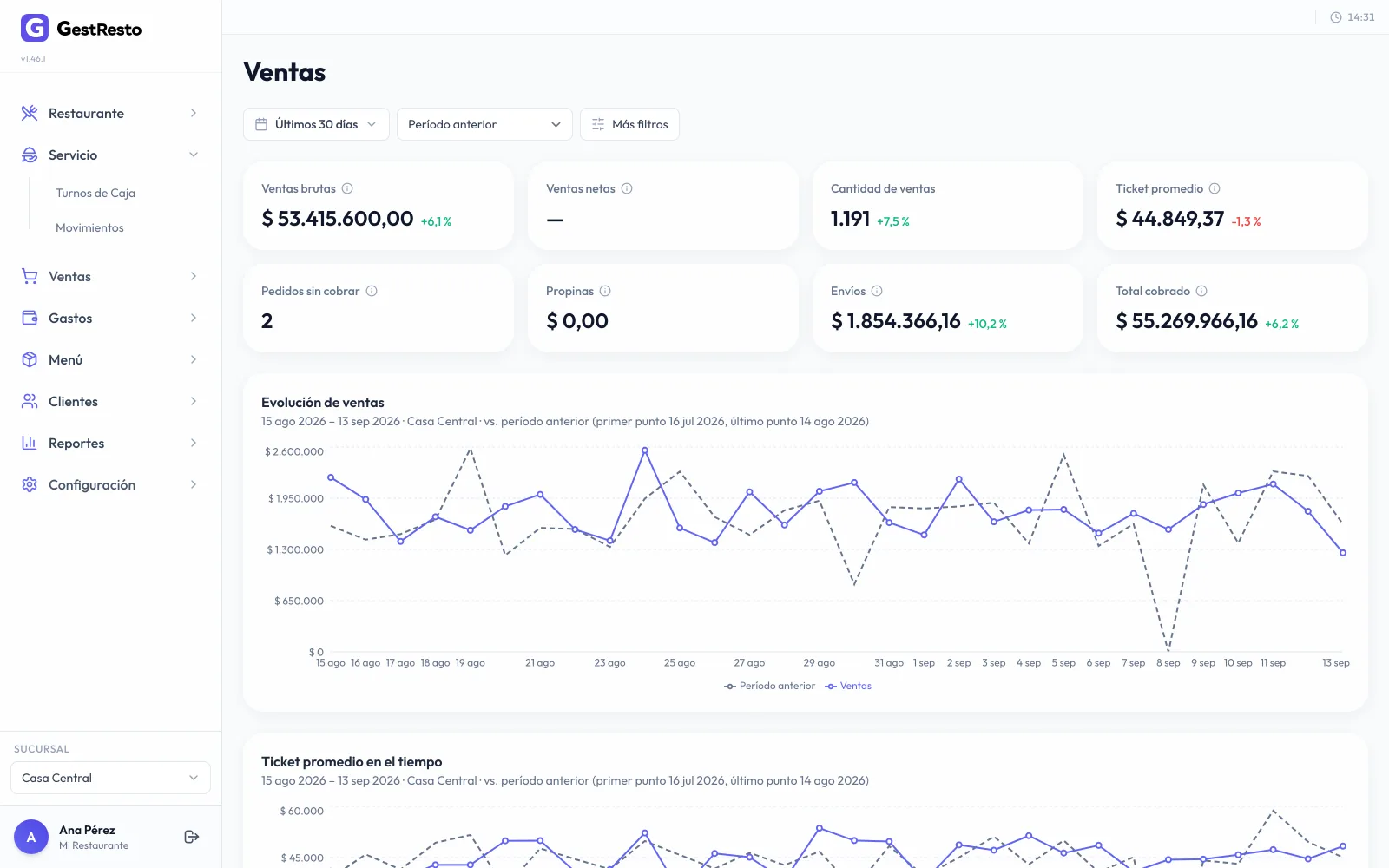Click the info icon beside Ventas brutas

pyautogui.click(x=347, y=188)
